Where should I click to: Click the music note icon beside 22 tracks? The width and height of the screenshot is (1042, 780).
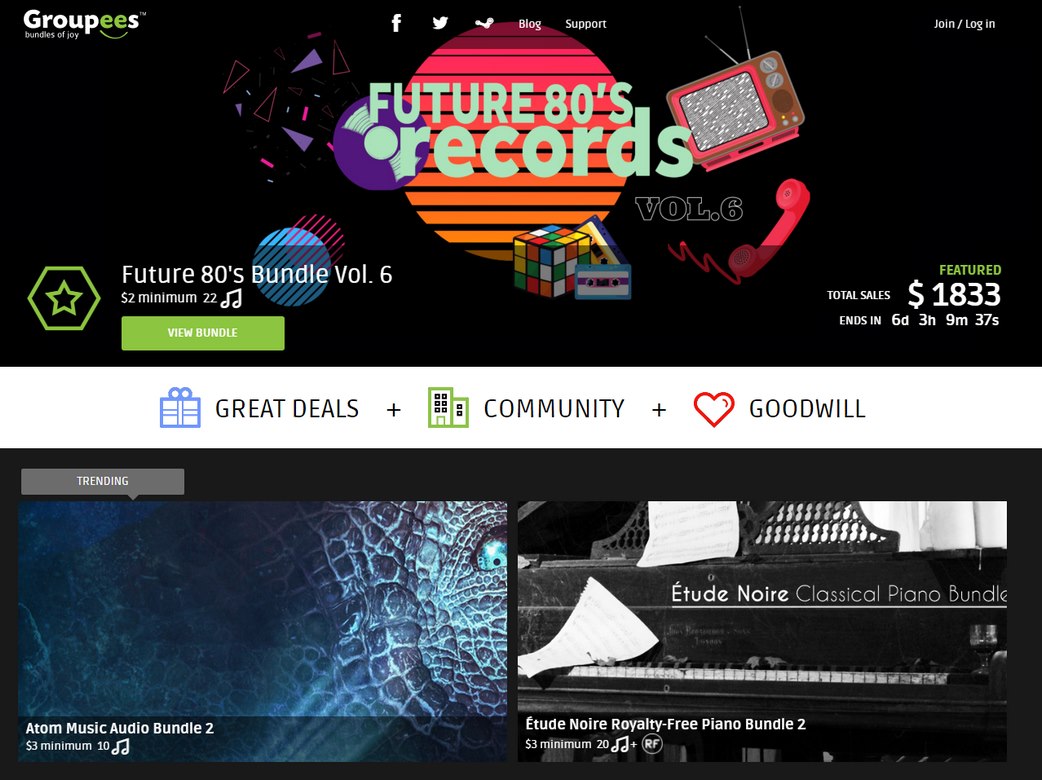point(231,298)
